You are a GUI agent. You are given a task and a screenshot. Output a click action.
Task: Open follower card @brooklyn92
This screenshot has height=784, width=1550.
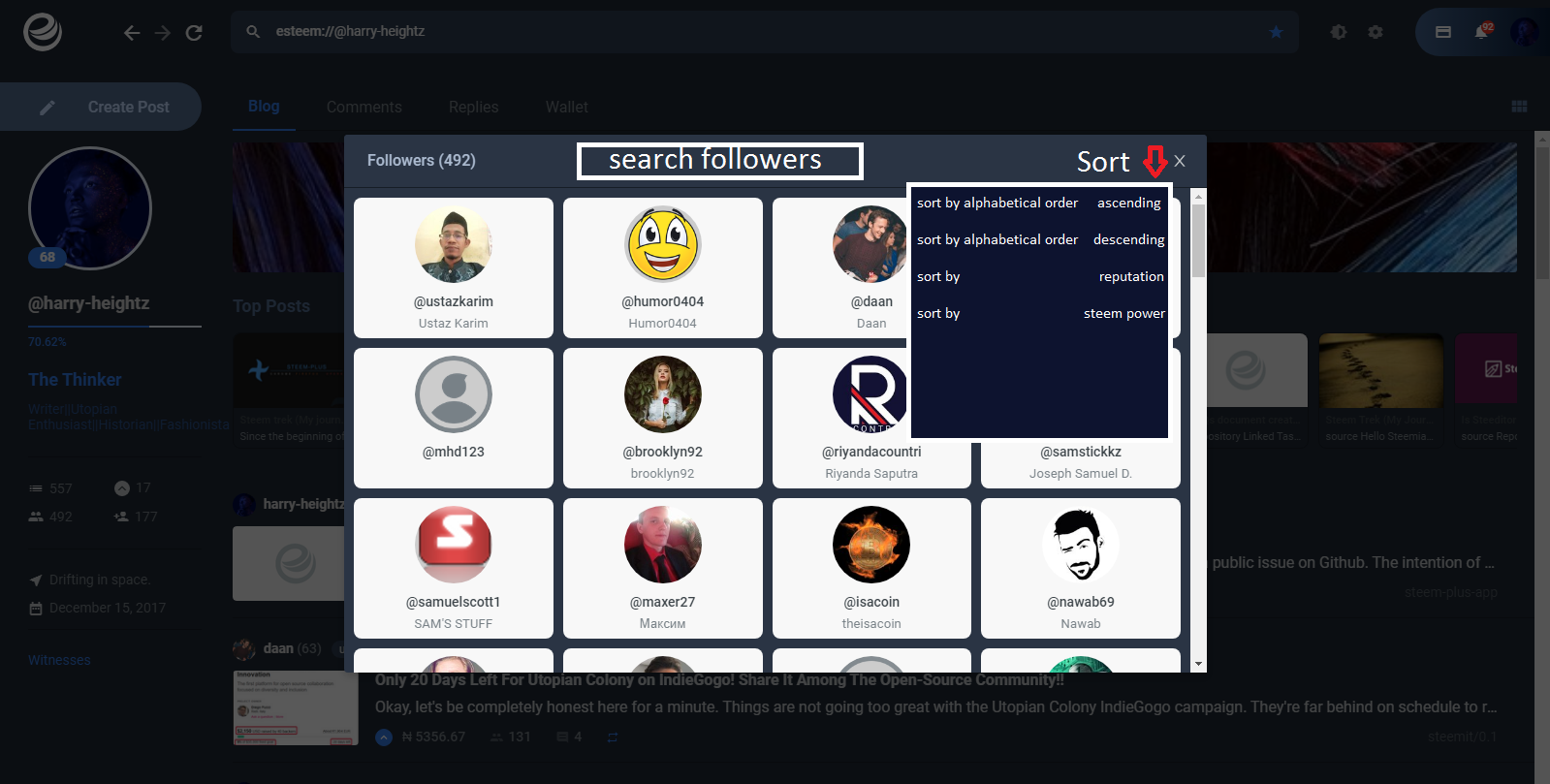pyautogui.click(x=663, y=419)
